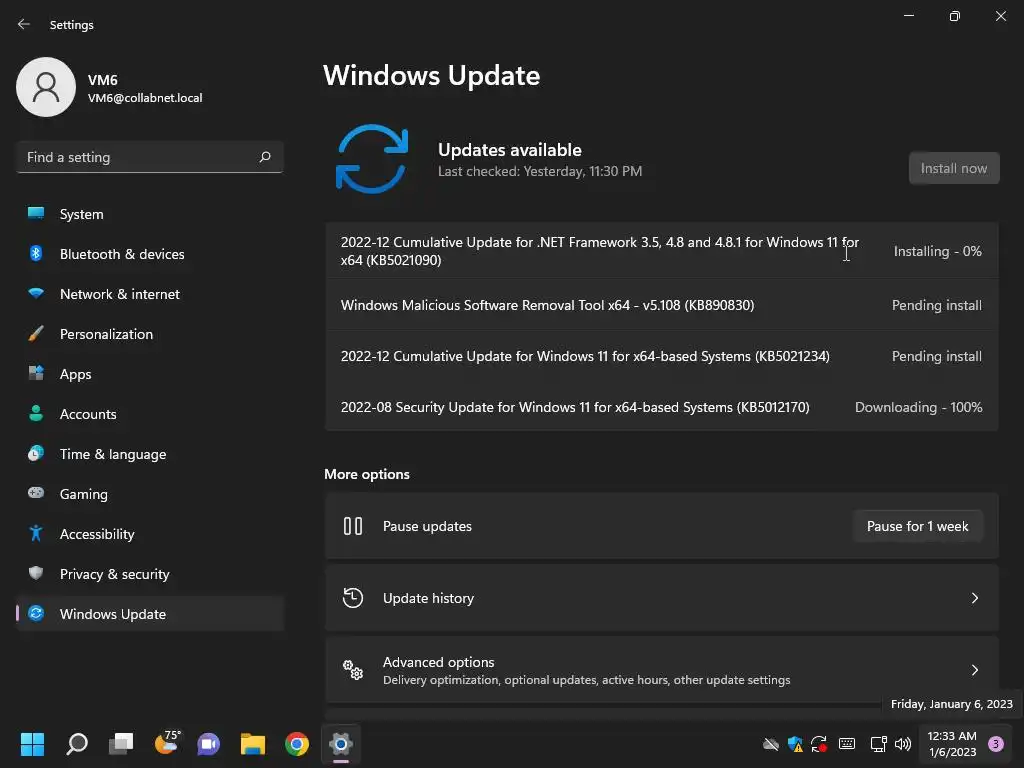Screen dimensions: 1024x768
Task: Select the Malicious Software Removal Tool row
Action: 662,305
